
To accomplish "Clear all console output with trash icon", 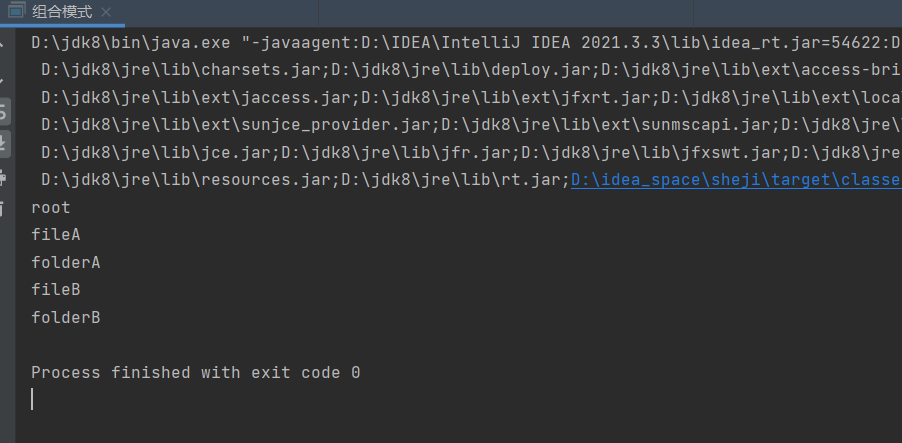I will (x=2, y=209).
